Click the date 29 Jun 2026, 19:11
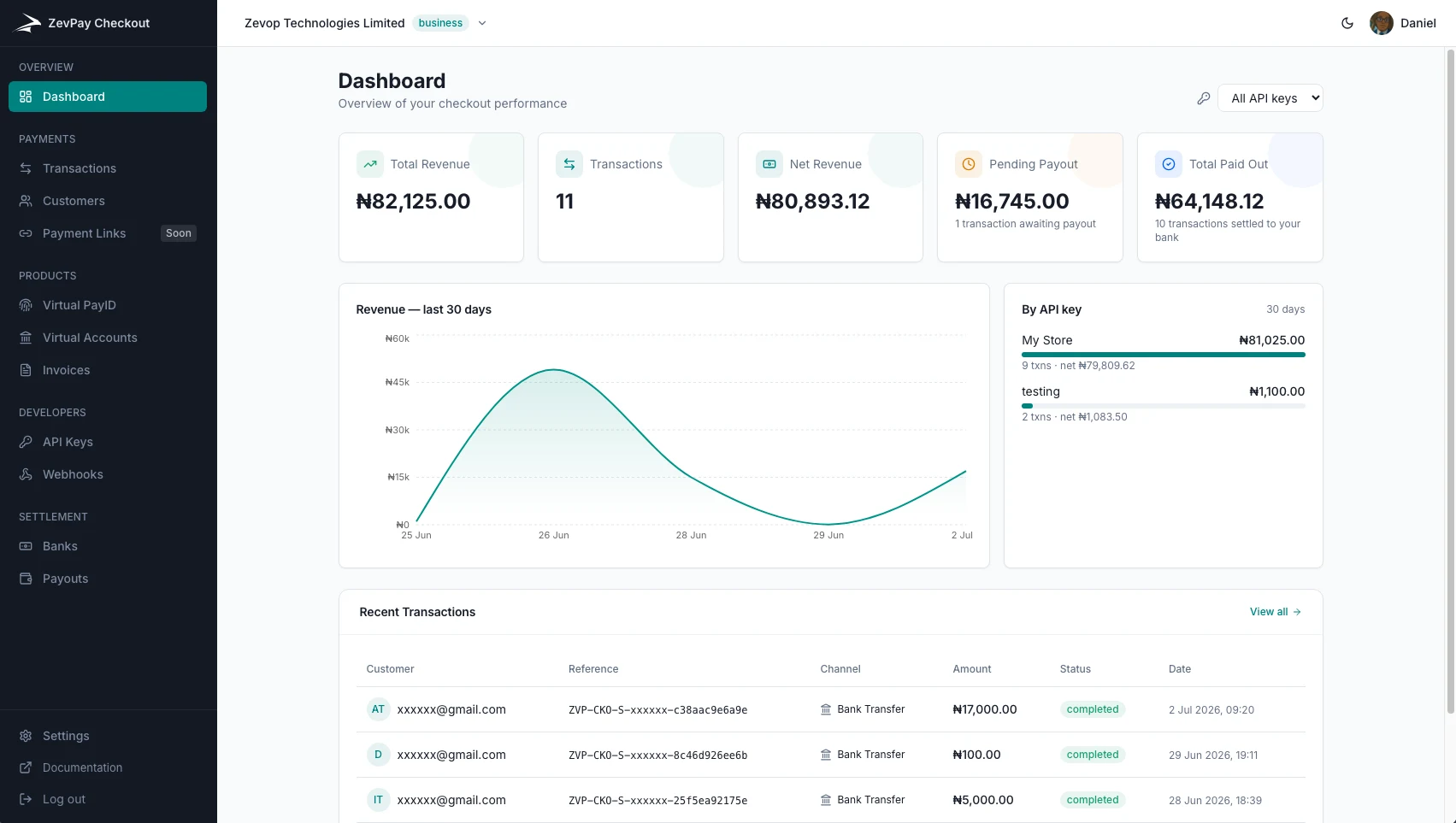 point(1213,755)
